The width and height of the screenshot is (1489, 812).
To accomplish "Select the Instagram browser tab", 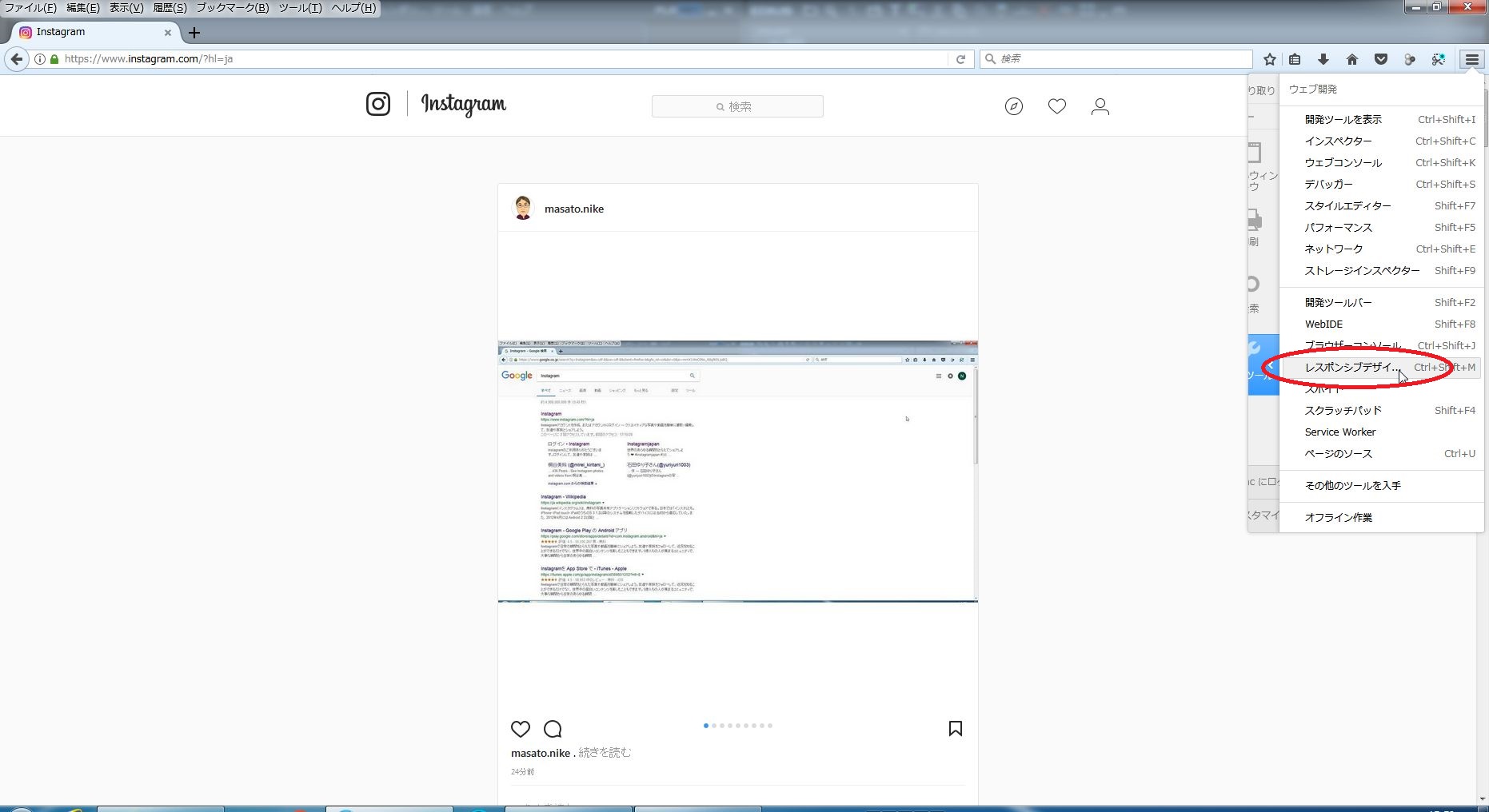I will click(x=96, y=33).
